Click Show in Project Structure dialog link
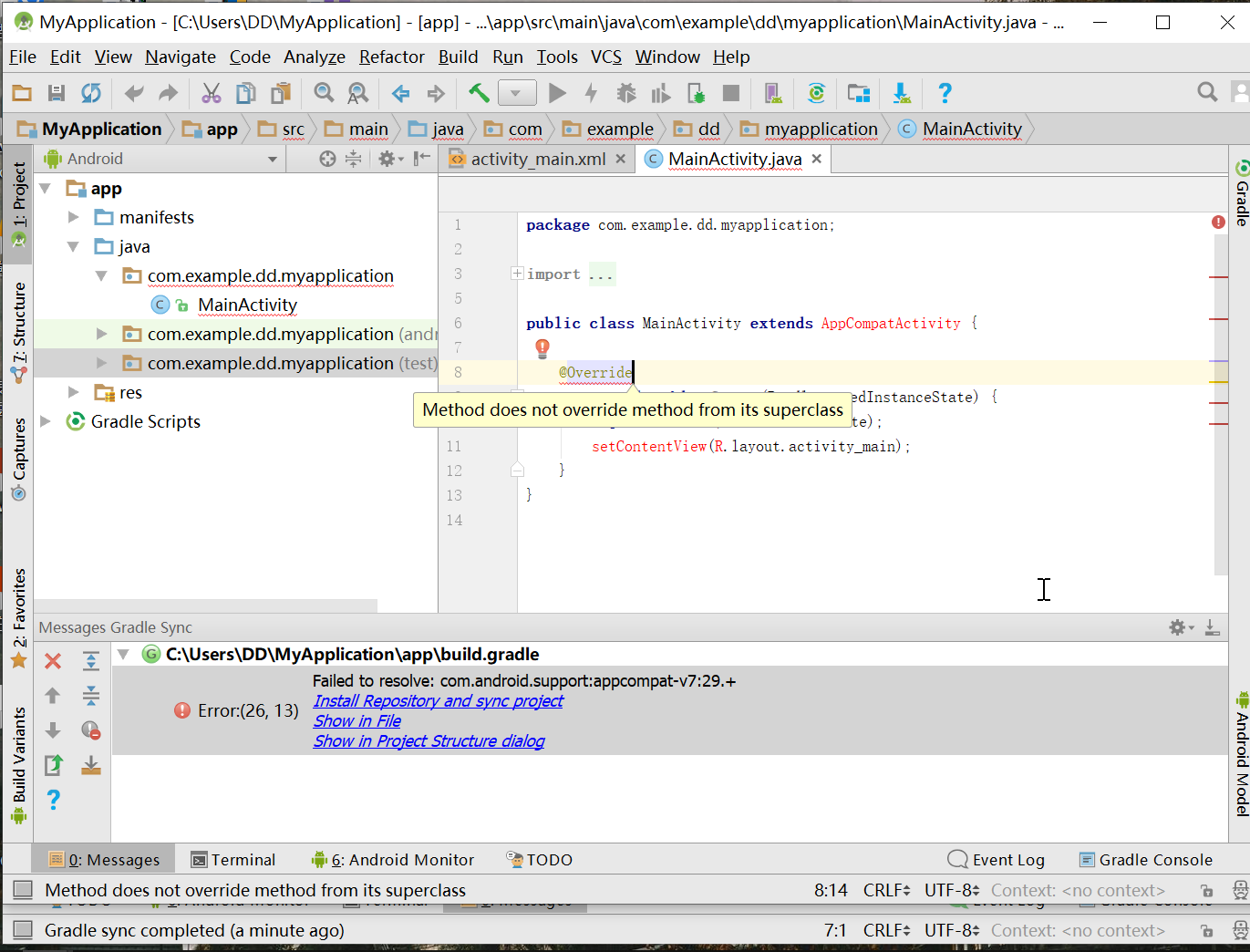Image resolution: width=1250 pixels, height=952 pixels. [x=429, y=741]
